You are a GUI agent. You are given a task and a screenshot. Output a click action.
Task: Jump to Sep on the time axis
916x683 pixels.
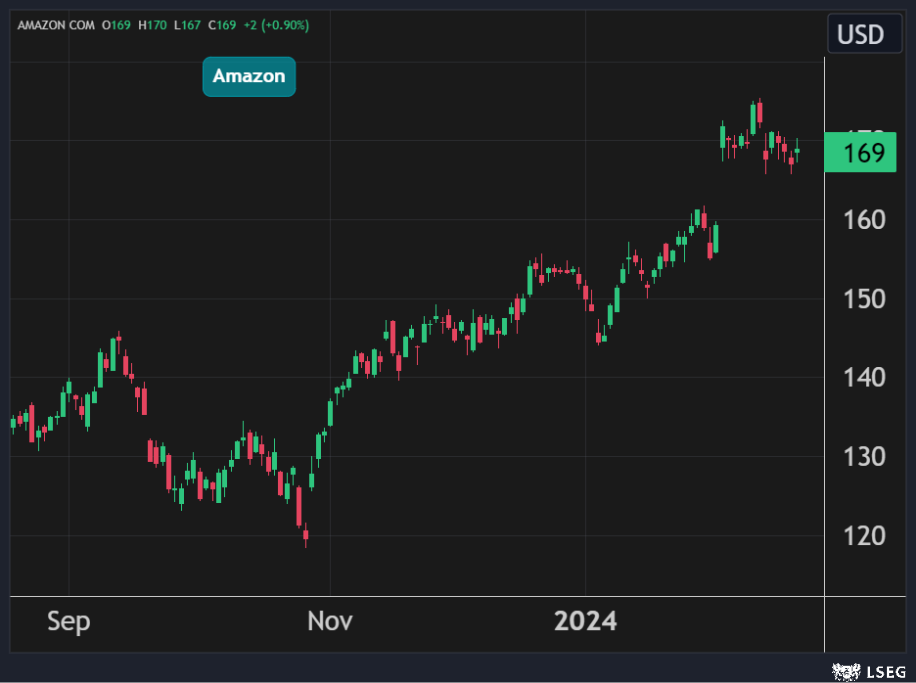tap(68, 621)
